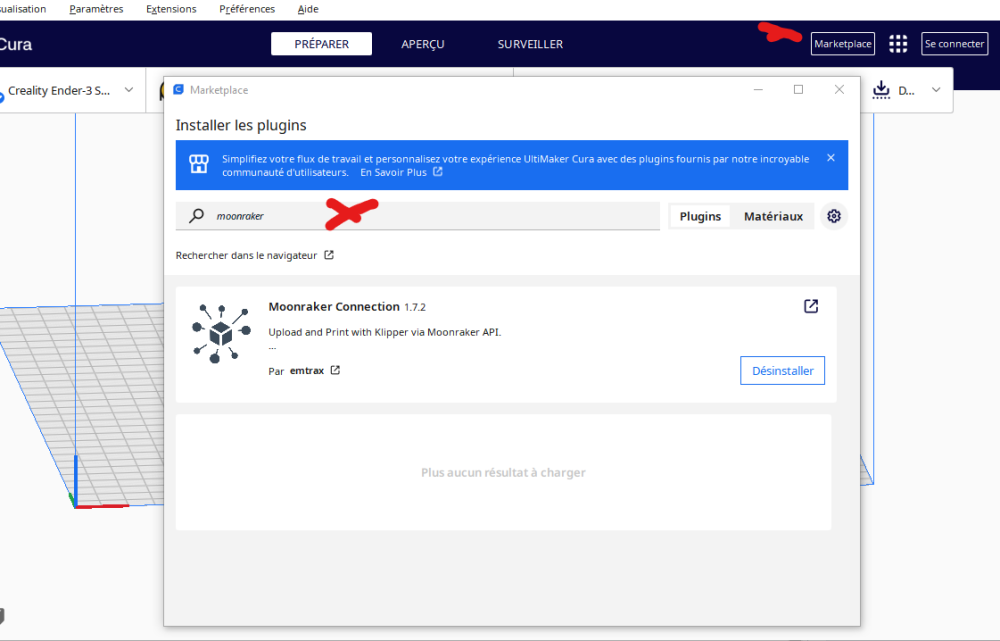Viewport: 1000px width, 641px height.
Task: Expand the Creality Ender-3 printer selector
Action: pos(70,91)
